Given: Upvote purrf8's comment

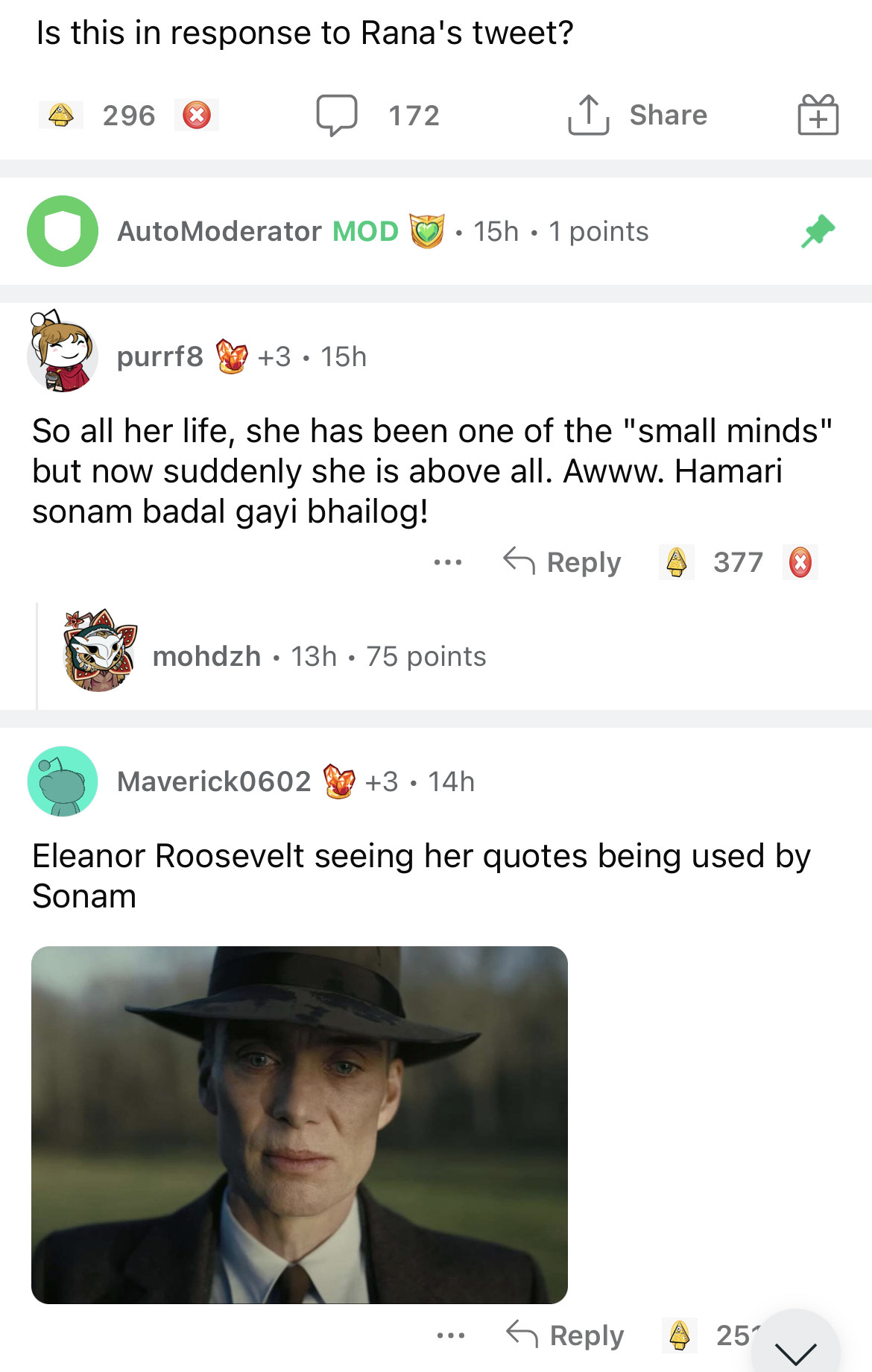Looking at the screenshot, I should (677, 562).
